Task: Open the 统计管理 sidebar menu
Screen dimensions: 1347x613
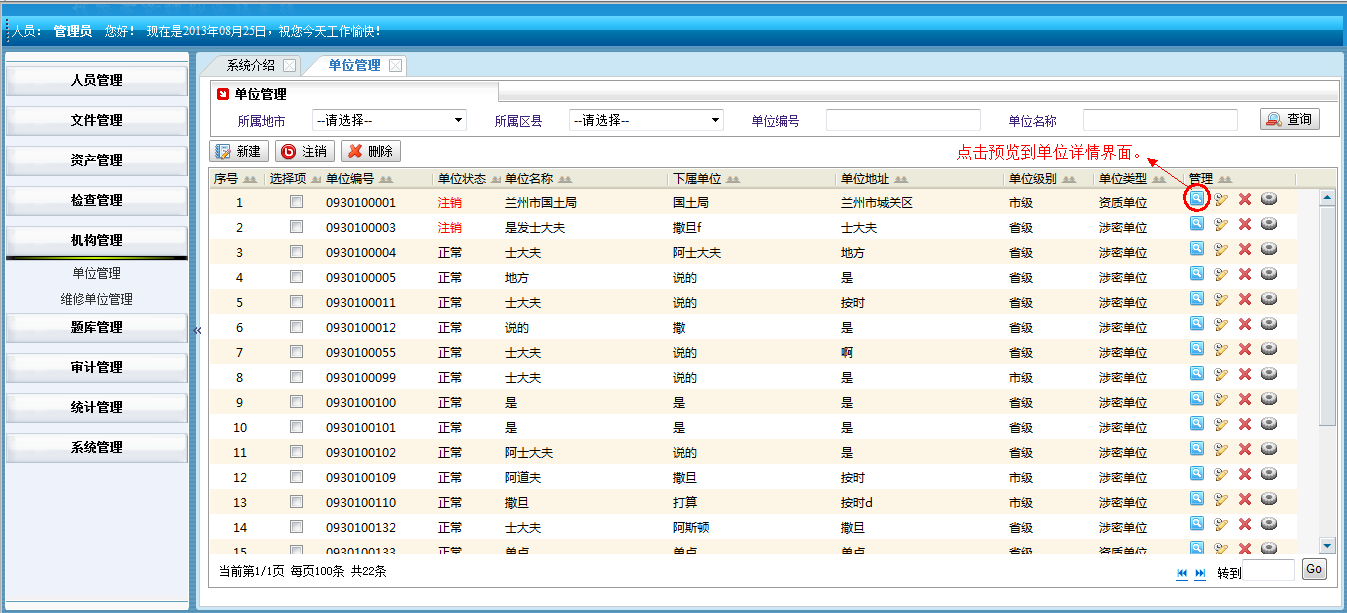Action: tap(97, 407)
